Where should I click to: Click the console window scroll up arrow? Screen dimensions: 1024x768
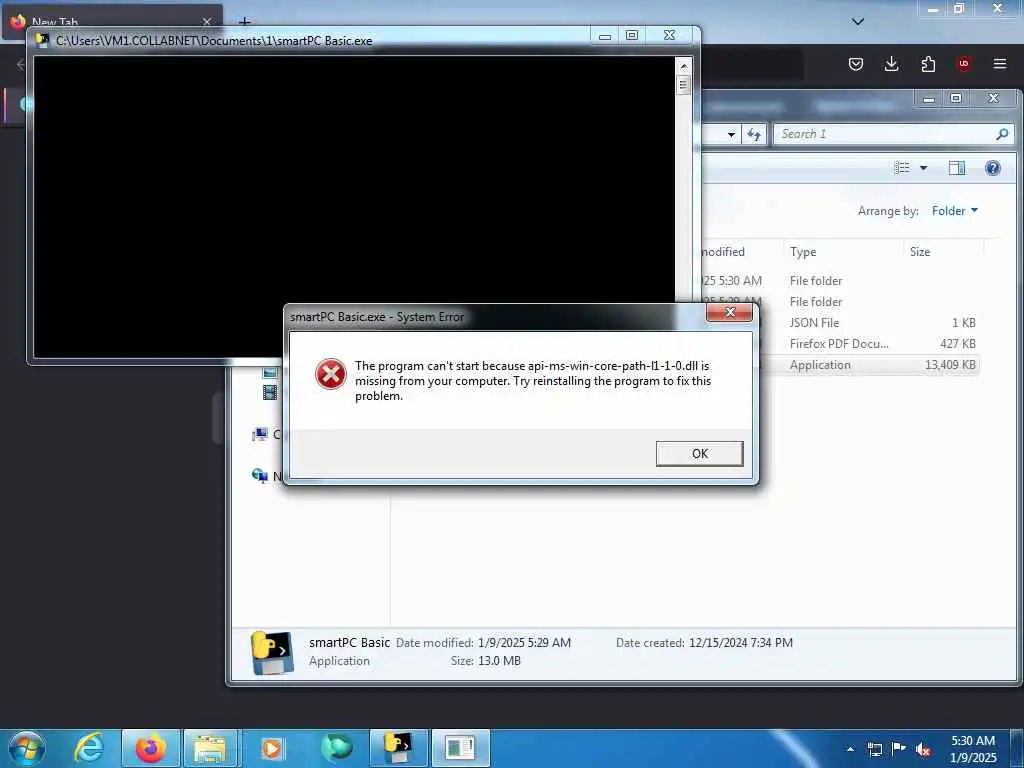[683, 66]
